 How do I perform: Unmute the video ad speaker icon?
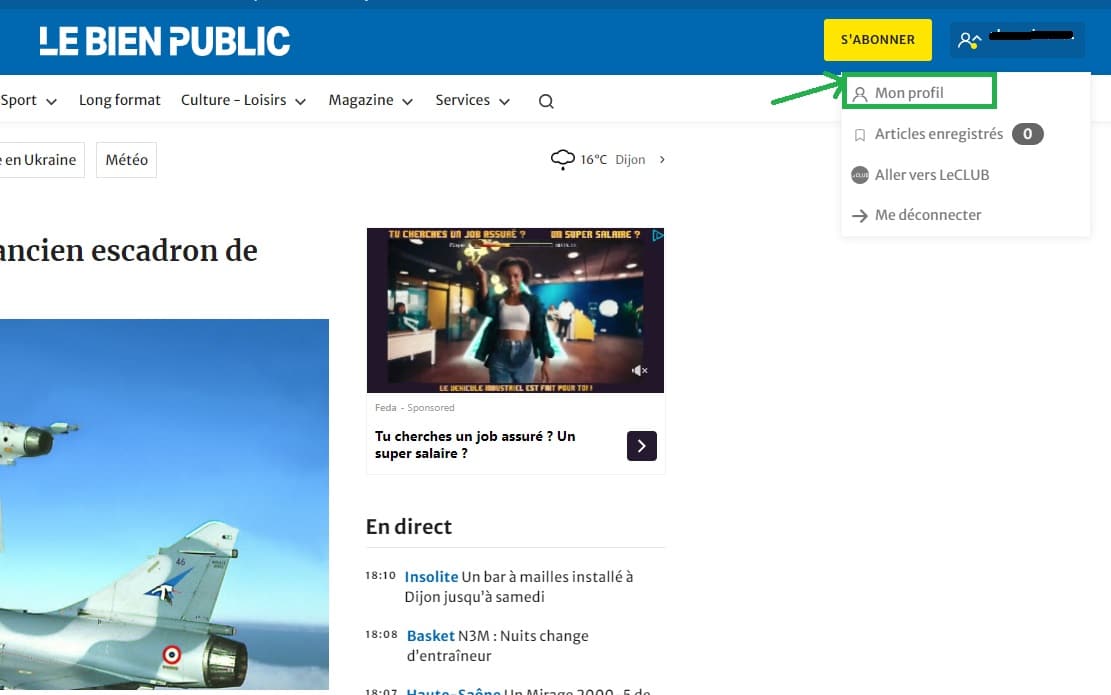[639, 371]
